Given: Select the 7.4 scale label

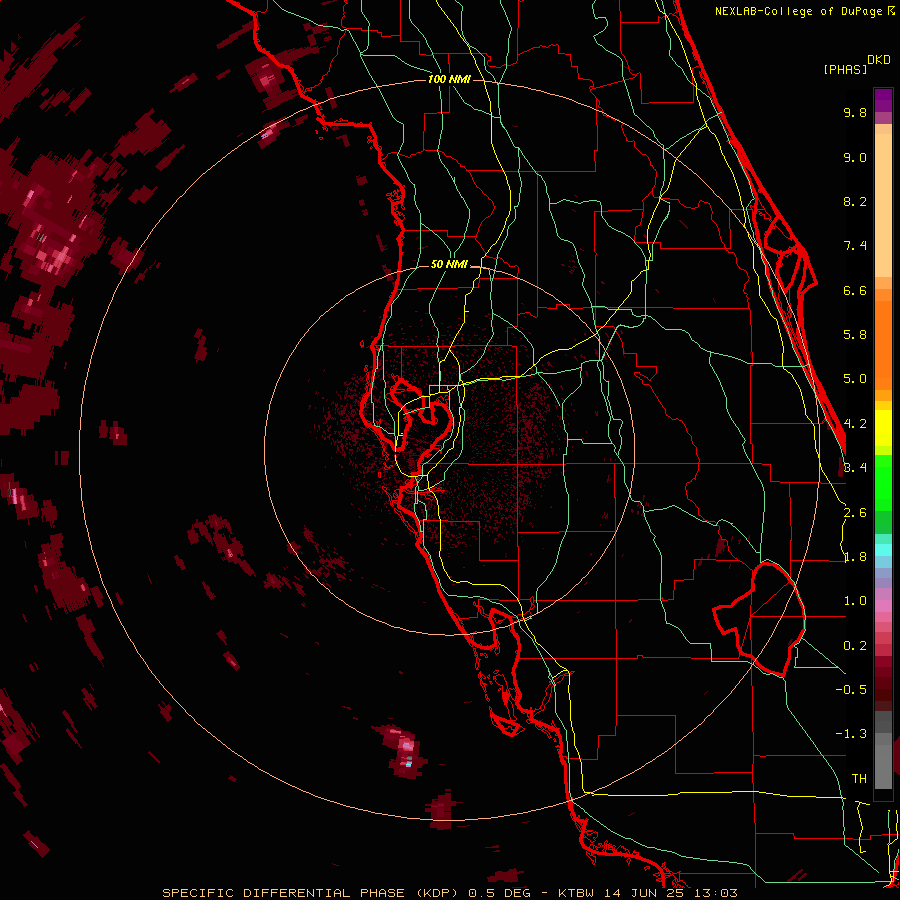Looking at the screenshot, I should click(855, 246).
